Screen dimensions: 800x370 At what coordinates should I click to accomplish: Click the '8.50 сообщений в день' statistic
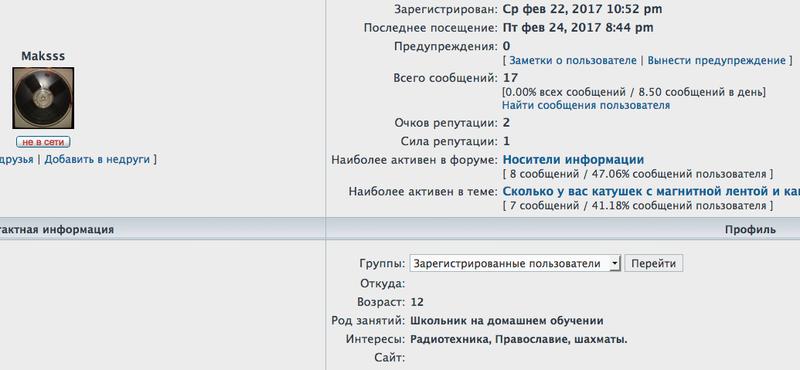coord(701,92)
